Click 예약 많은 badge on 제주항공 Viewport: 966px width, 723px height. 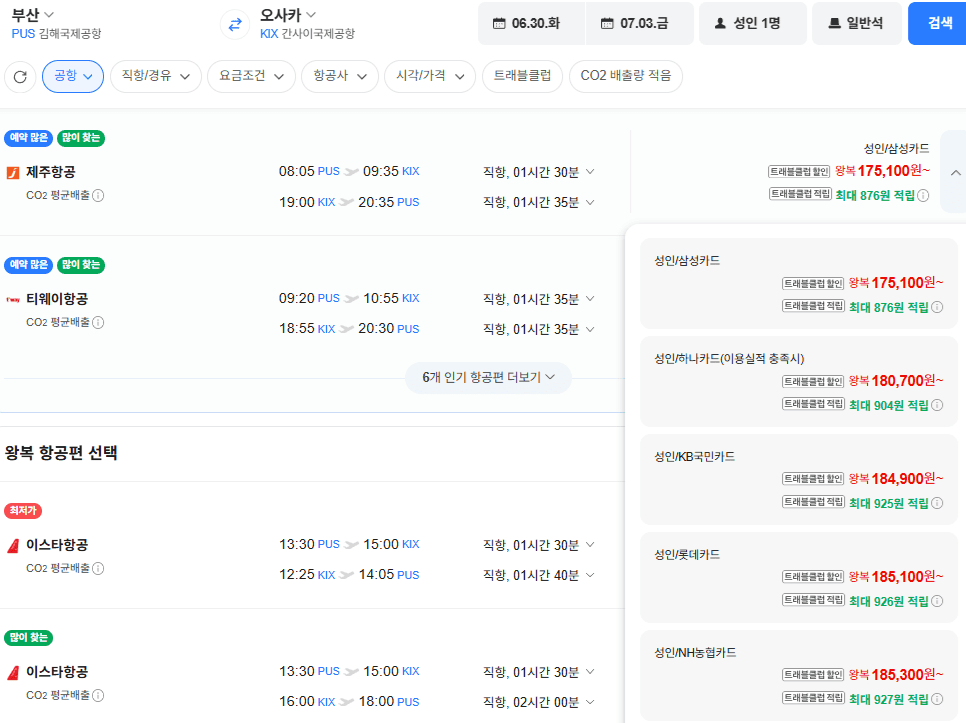click(28, 138)
